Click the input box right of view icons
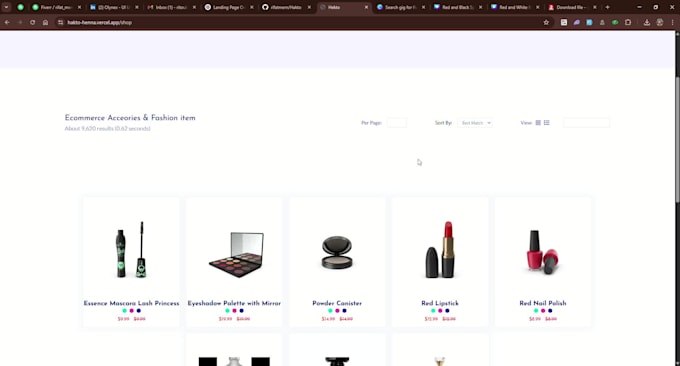The image size is (680, 366). 586,123
